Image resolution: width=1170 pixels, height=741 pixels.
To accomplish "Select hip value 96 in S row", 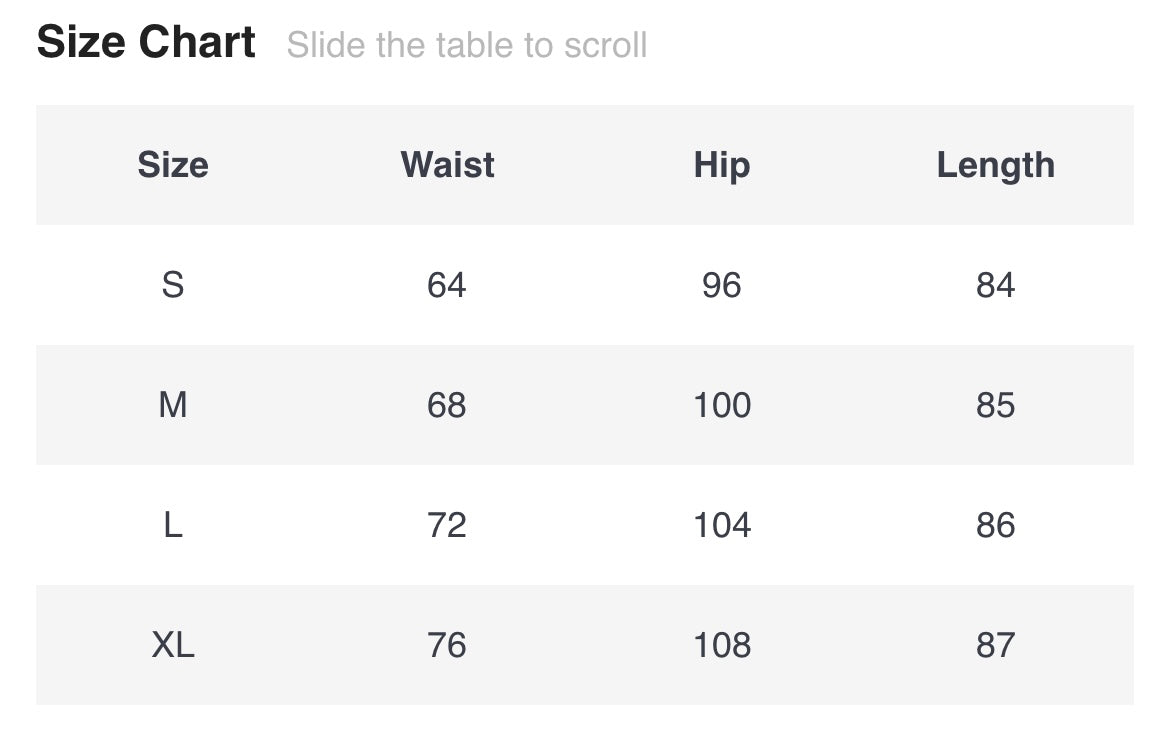I will tap(721, 285).
